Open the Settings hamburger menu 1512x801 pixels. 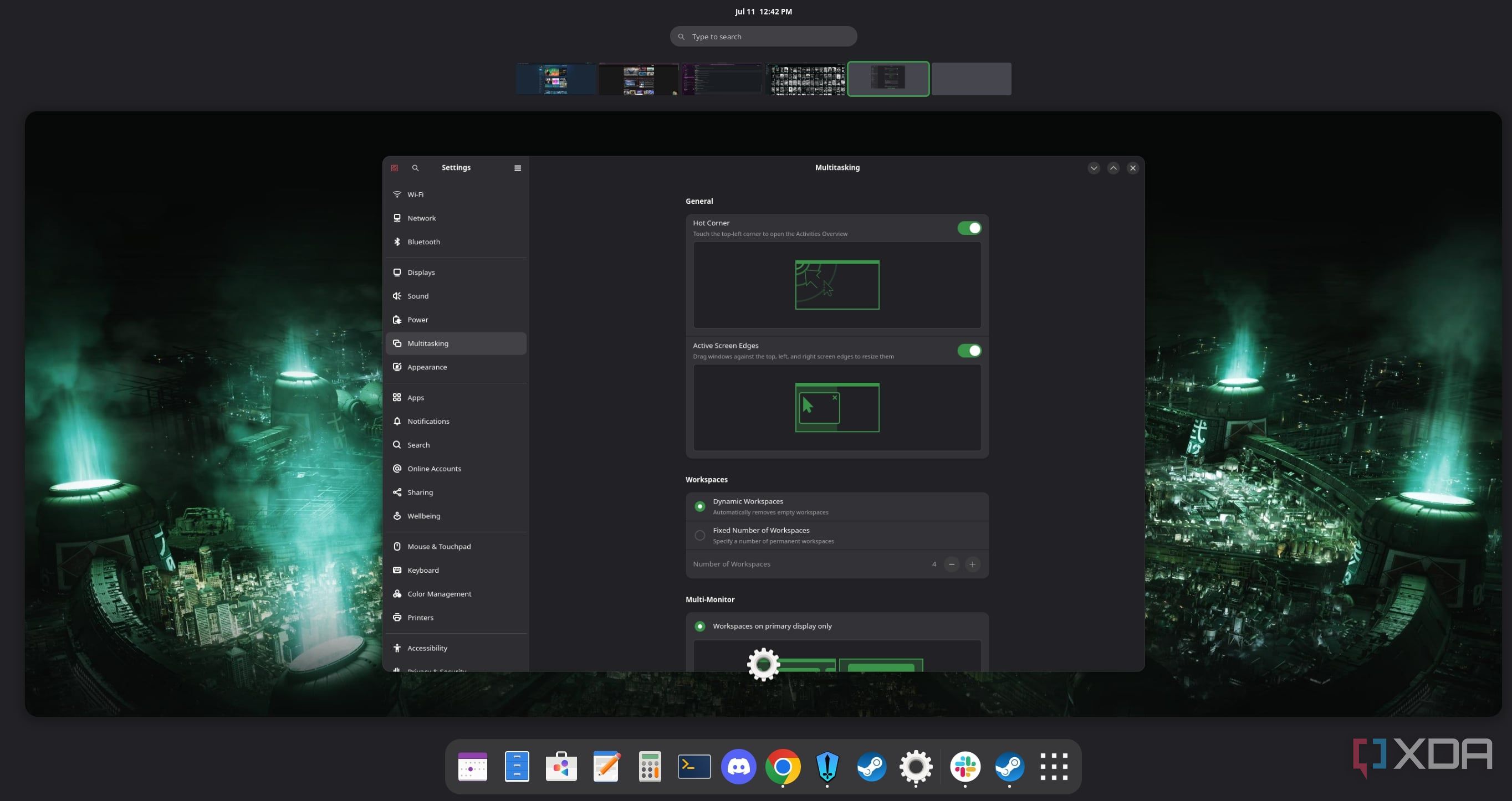[518, 168]
